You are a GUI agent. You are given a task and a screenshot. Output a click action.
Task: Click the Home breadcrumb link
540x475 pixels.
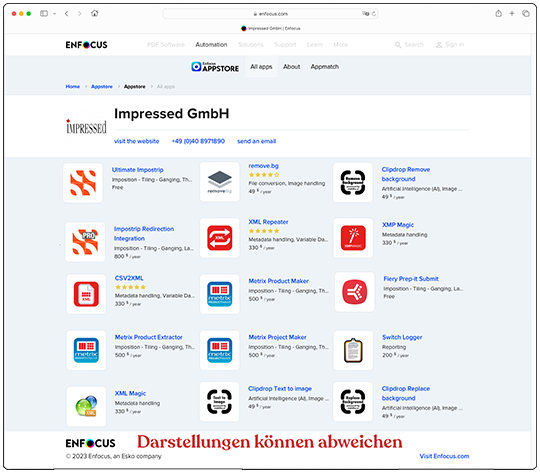click(73, 86)
